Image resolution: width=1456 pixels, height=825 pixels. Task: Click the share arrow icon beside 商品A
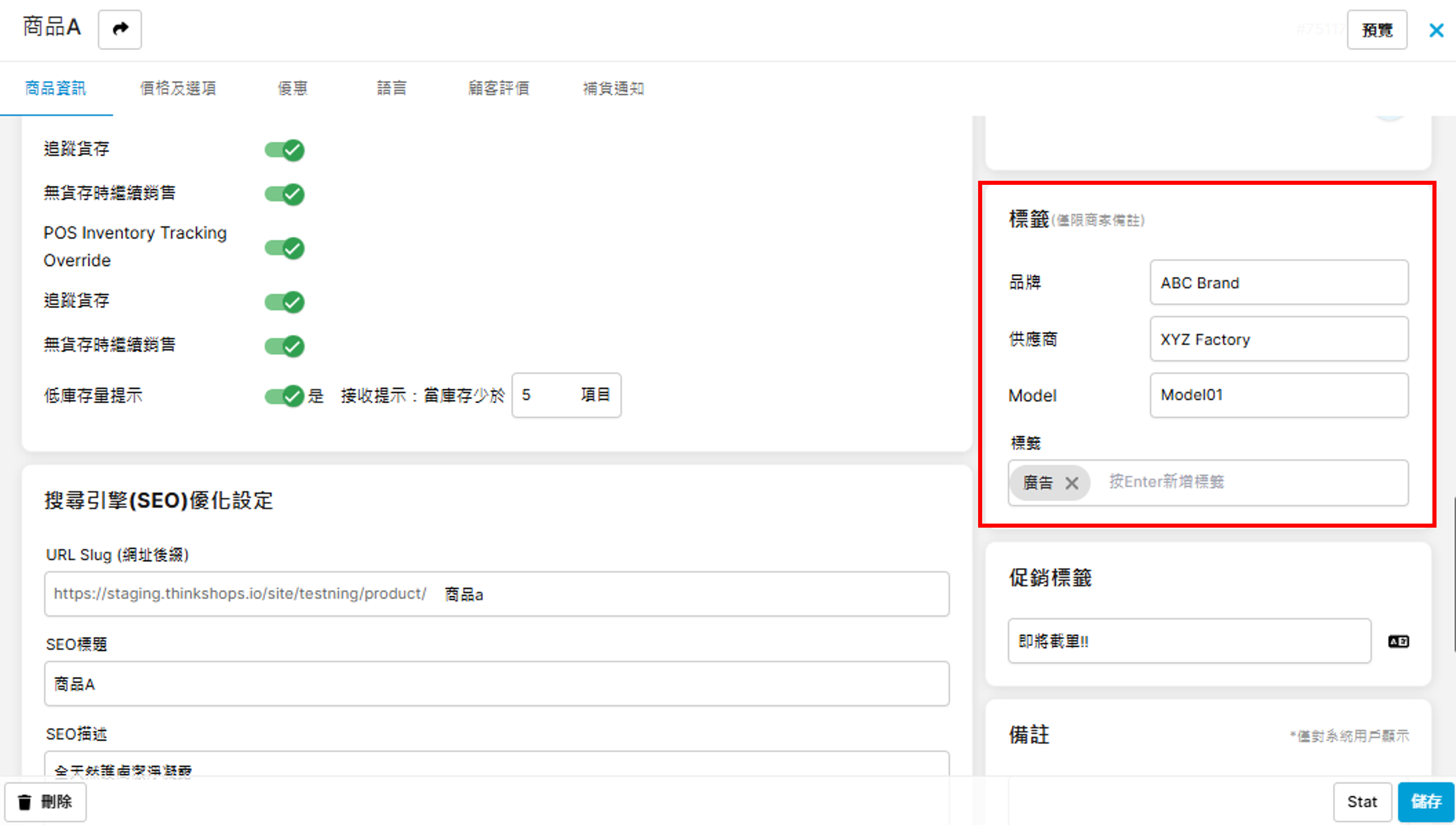coord(119,29)
